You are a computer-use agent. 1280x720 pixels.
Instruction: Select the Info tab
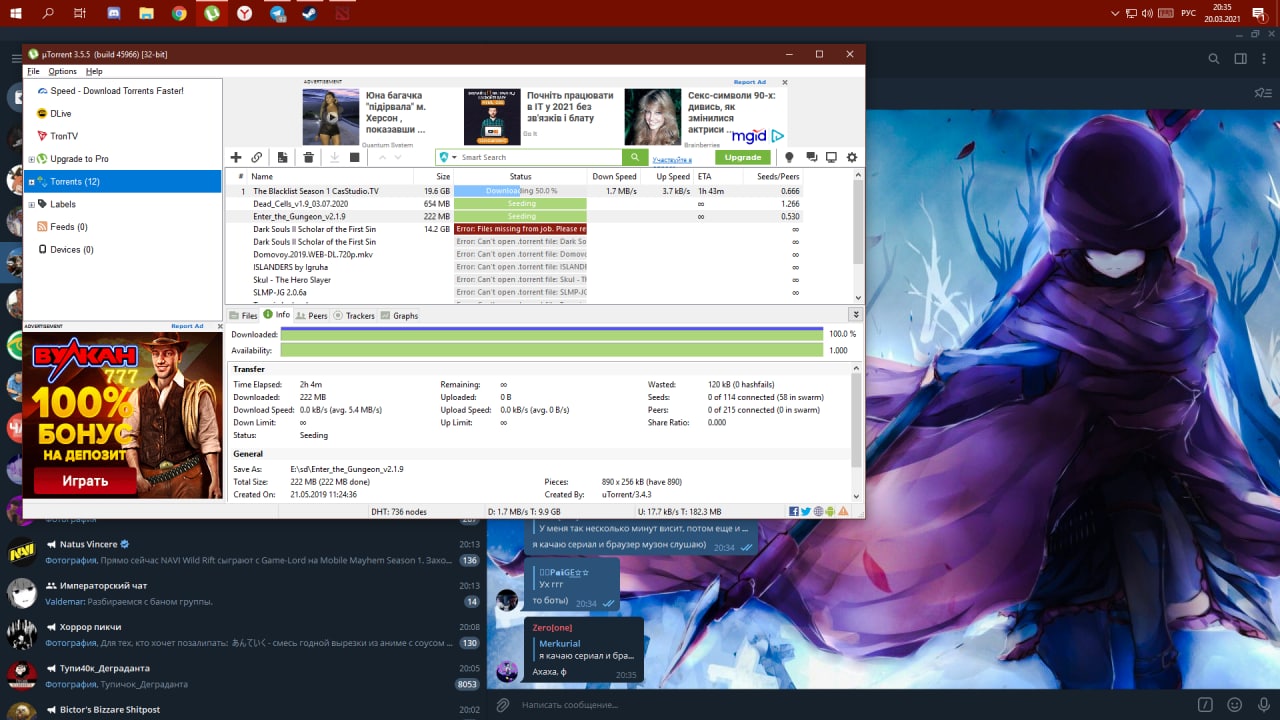(x=277, y=315)
